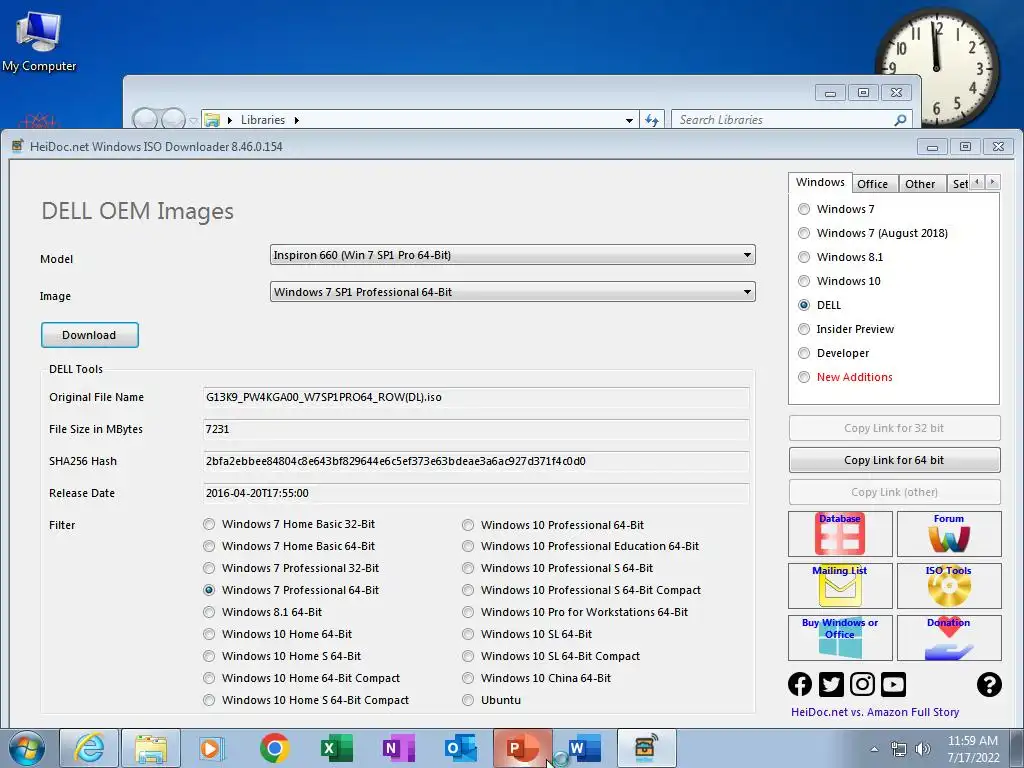
Task: Filter by Windows 8.1 64-Bit
Action: pos(209,612)
